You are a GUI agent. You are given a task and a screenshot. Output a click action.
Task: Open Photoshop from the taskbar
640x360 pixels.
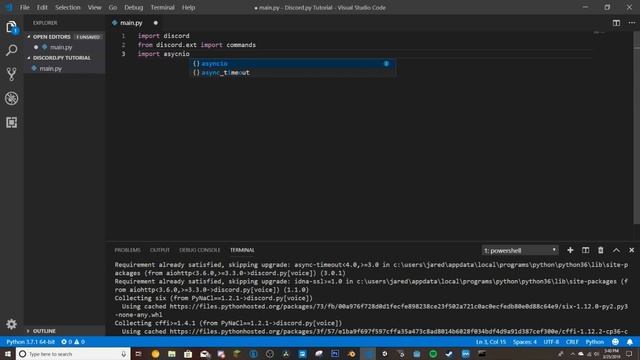click(x=335, y=353)
